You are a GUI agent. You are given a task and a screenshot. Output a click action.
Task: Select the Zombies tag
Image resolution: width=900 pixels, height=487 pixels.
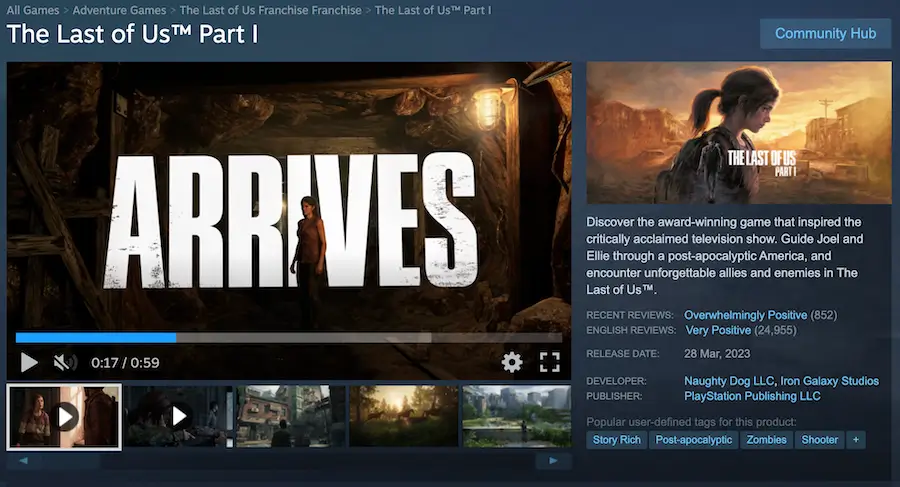[766, 440]
